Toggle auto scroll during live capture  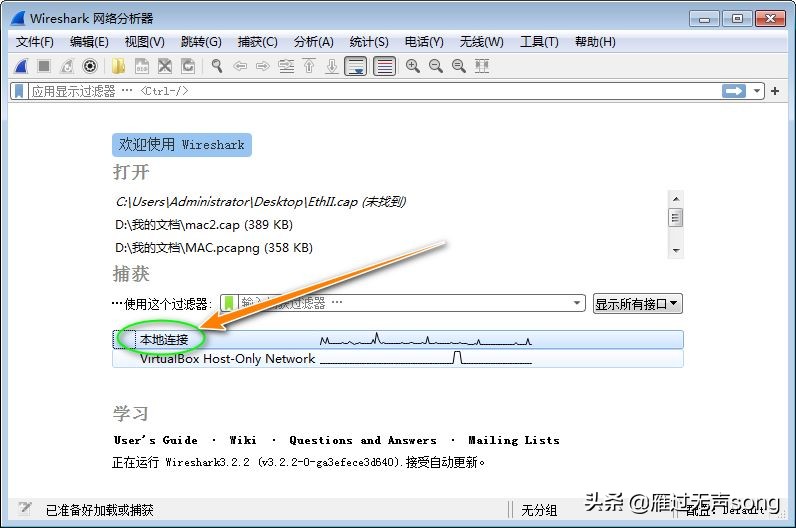(355, 66)
